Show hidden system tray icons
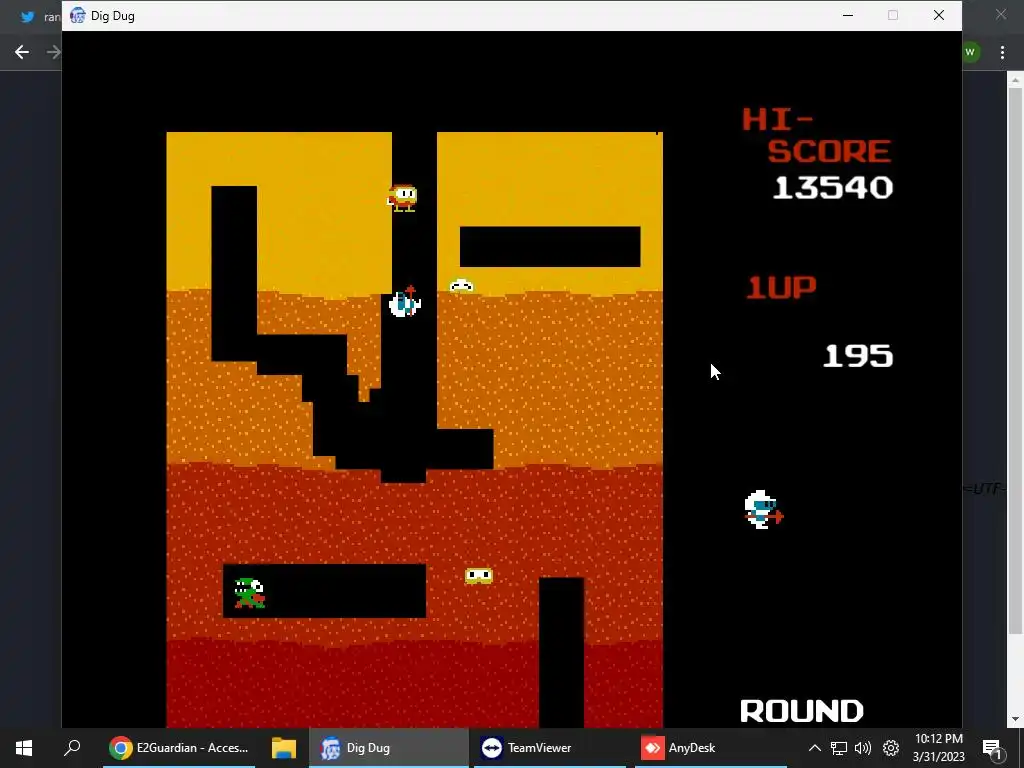The image size is (1024, 768). (x=814, y=748)
